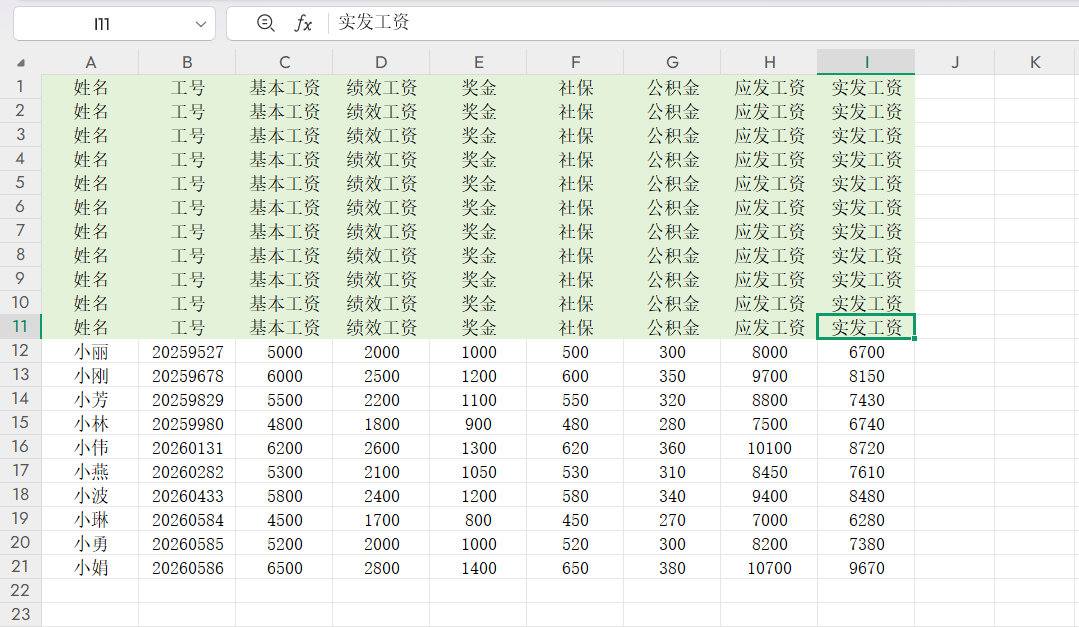
Task: Click the formula bar showing 实发工资
Action: pyautogui.click(x=700, y=23)
